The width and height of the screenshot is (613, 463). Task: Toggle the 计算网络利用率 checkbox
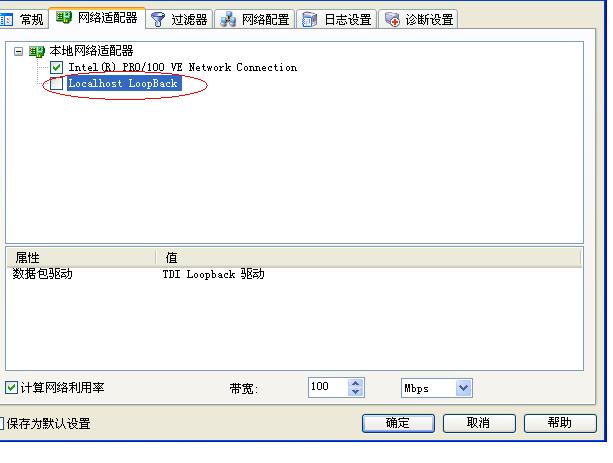(11, 388)
